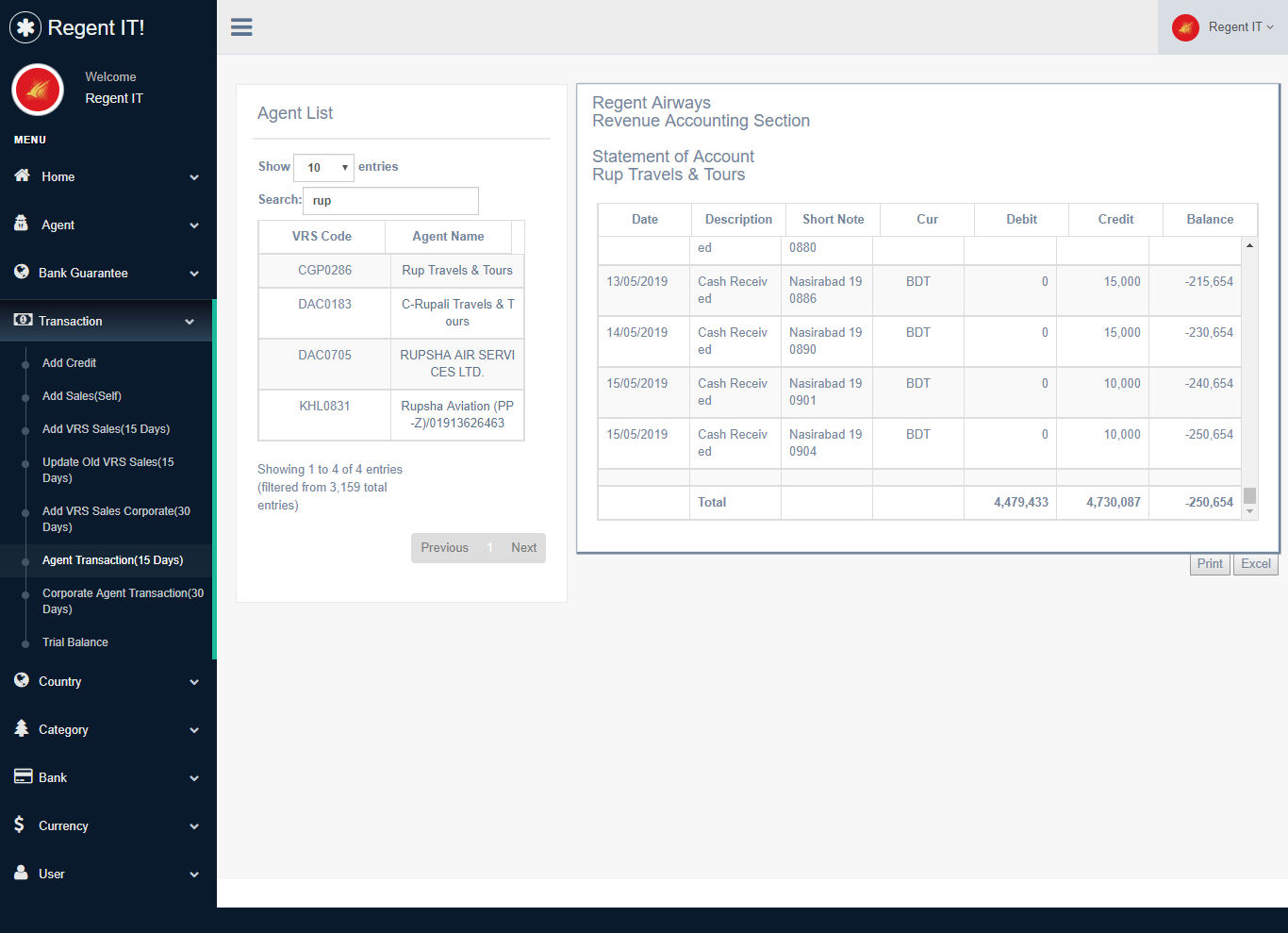This screenshot has width=1288, height=933.
Task: Expand the User menu chevron
Action: coord(194,875)
